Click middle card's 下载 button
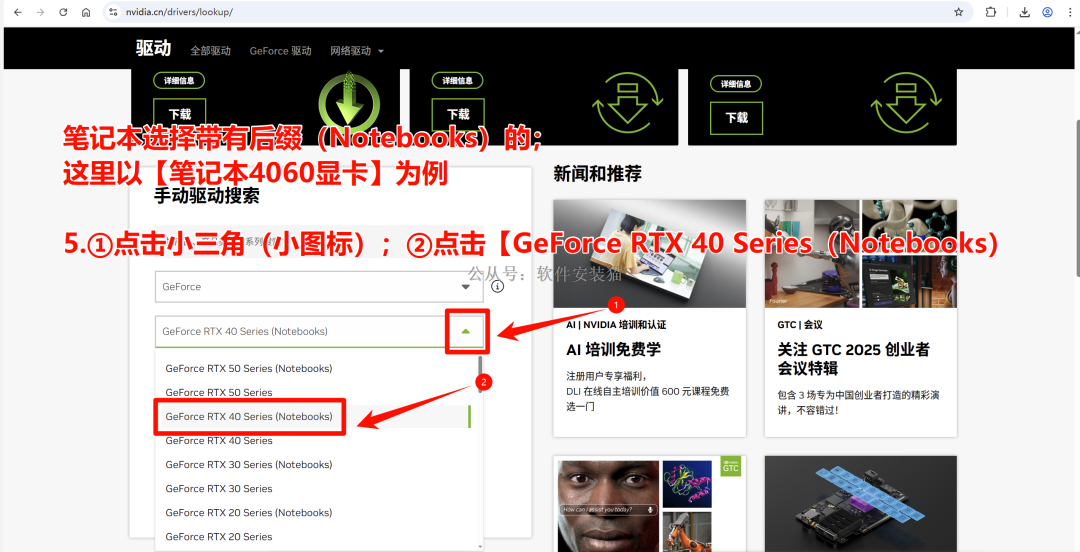This screenshot has height=552, width=1080. tap(458, 114)
